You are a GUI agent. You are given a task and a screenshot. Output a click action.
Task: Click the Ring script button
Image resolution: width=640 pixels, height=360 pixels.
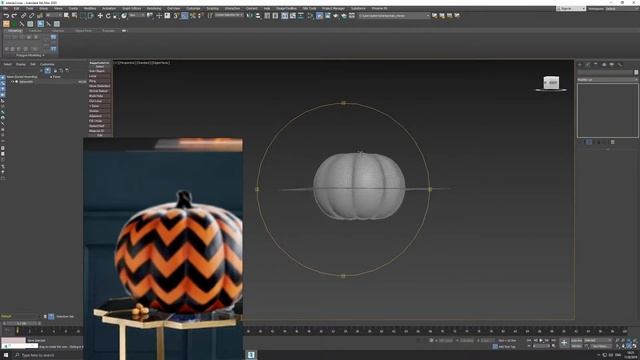tap(100, 81)
